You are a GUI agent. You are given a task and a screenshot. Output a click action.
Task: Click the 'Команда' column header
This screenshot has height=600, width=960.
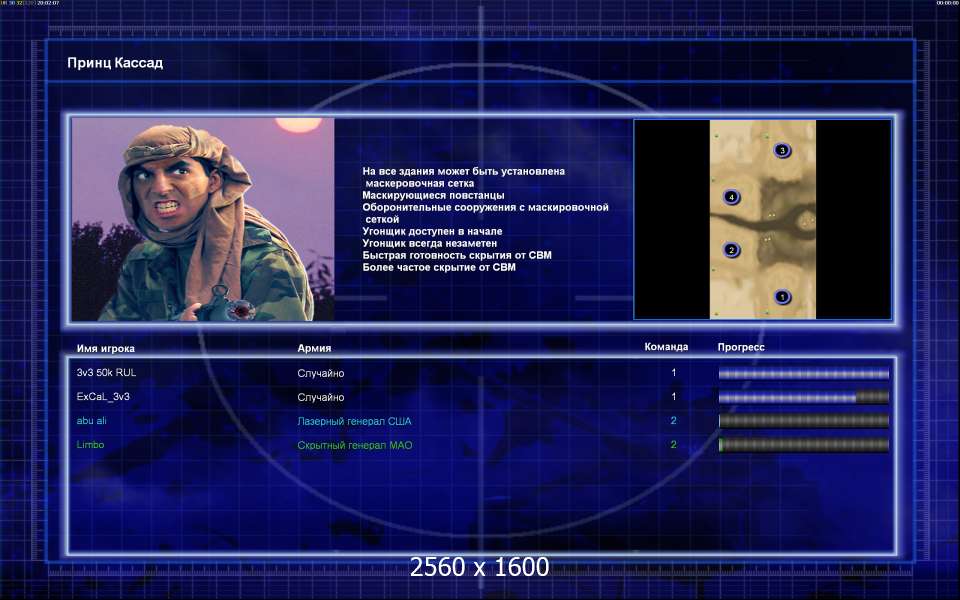click(666, 347)
